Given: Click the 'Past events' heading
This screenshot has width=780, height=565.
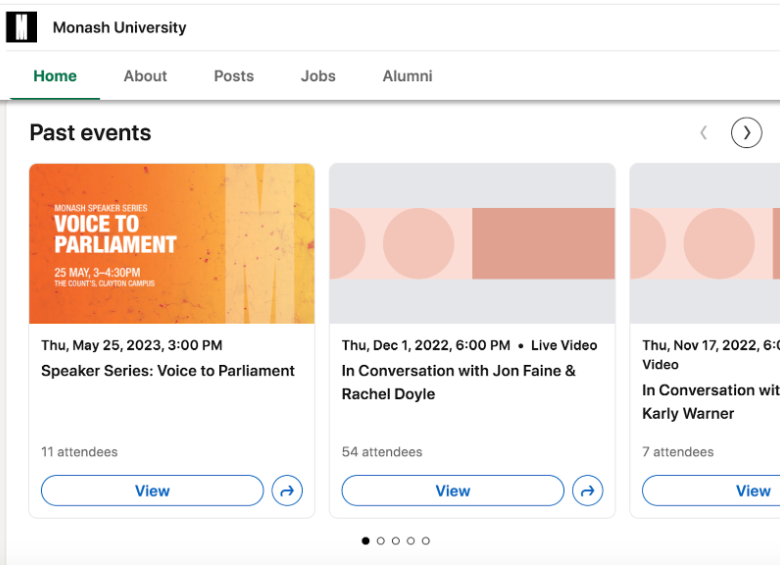Looking at the screenshot, I should (90, 133).
